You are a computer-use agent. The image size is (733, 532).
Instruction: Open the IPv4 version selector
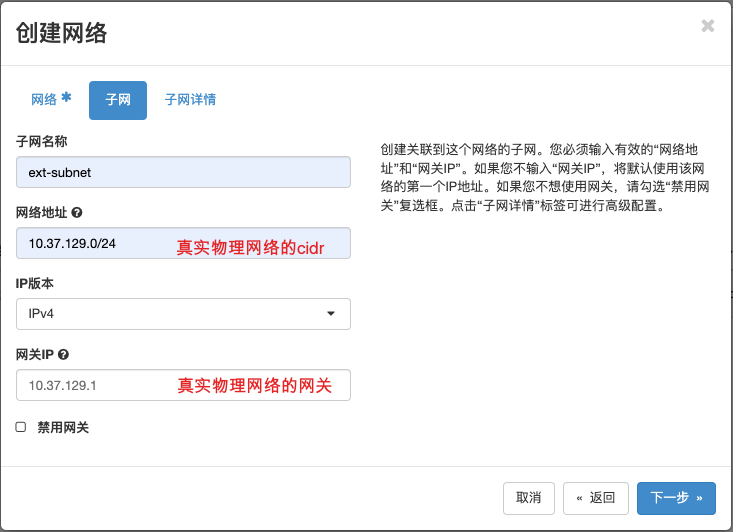[183, 314]
